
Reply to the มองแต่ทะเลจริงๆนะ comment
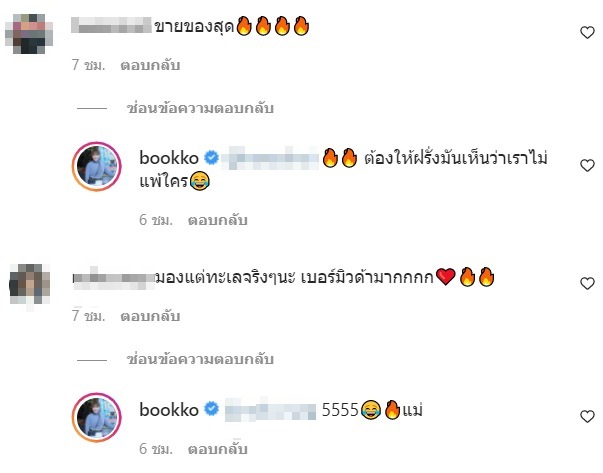150,316
